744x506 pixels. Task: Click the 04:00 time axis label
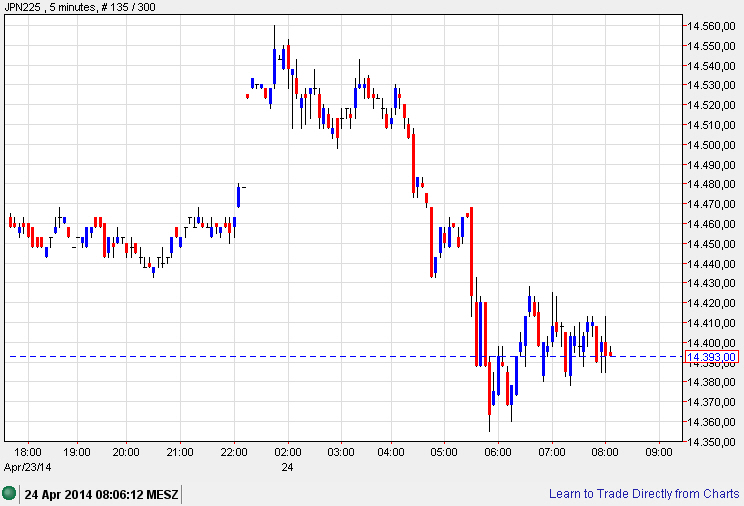tap(391, 452)
